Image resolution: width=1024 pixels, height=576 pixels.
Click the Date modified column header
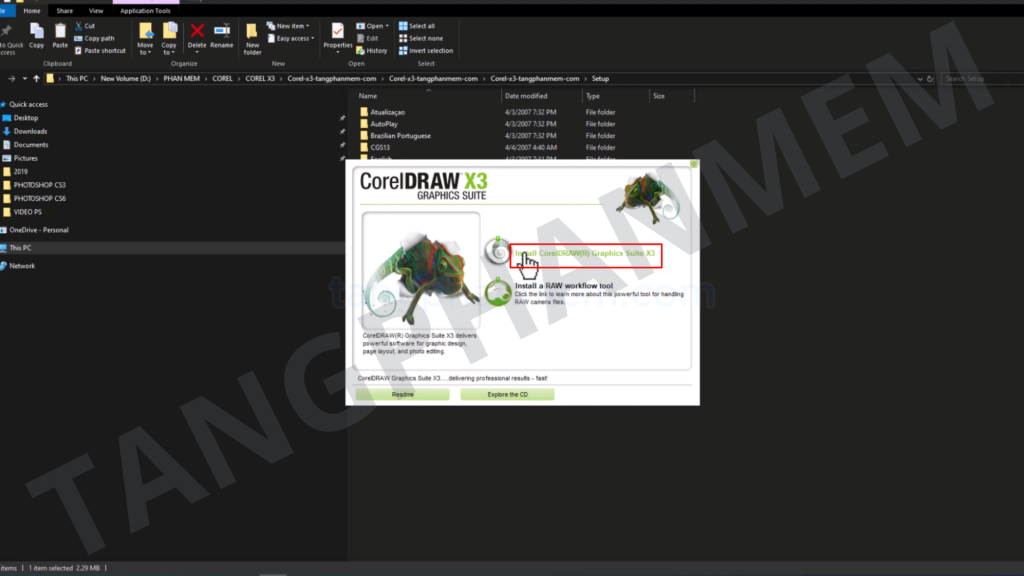(x=526, y=96)
